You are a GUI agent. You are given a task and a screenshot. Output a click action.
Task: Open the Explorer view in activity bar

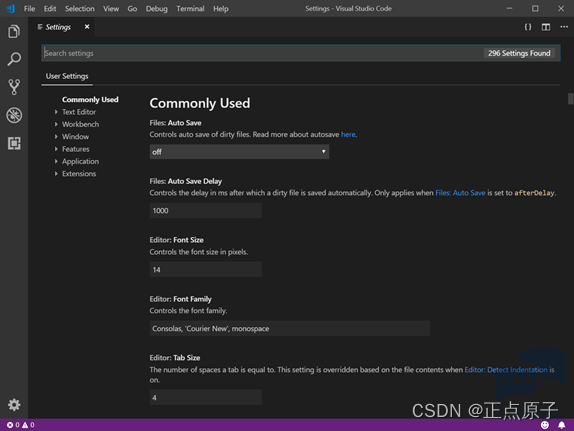point(14,31)
